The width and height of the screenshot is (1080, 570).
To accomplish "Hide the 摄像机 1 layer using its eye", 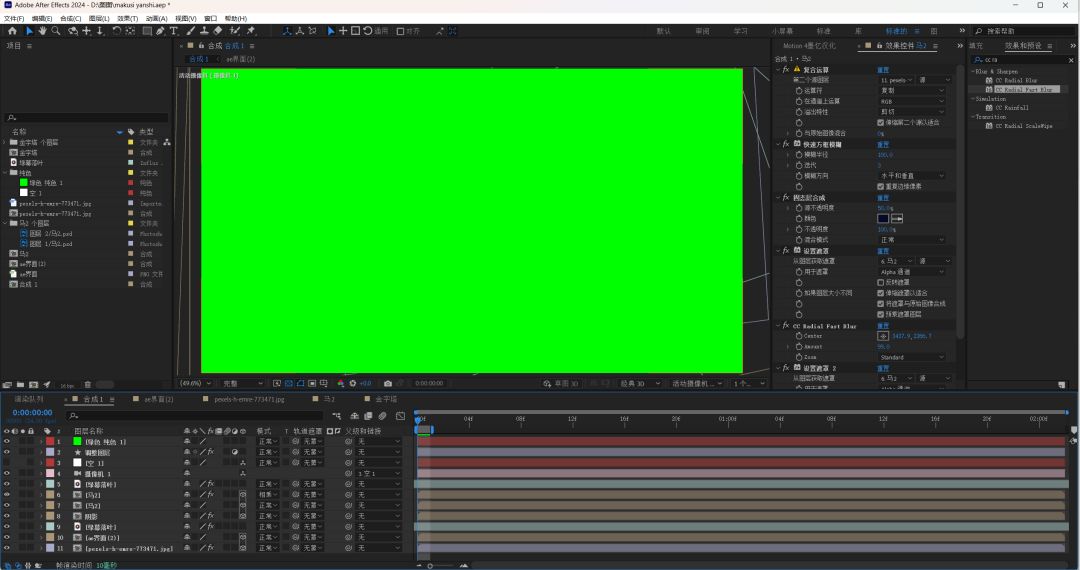I will tap(7, 473).
